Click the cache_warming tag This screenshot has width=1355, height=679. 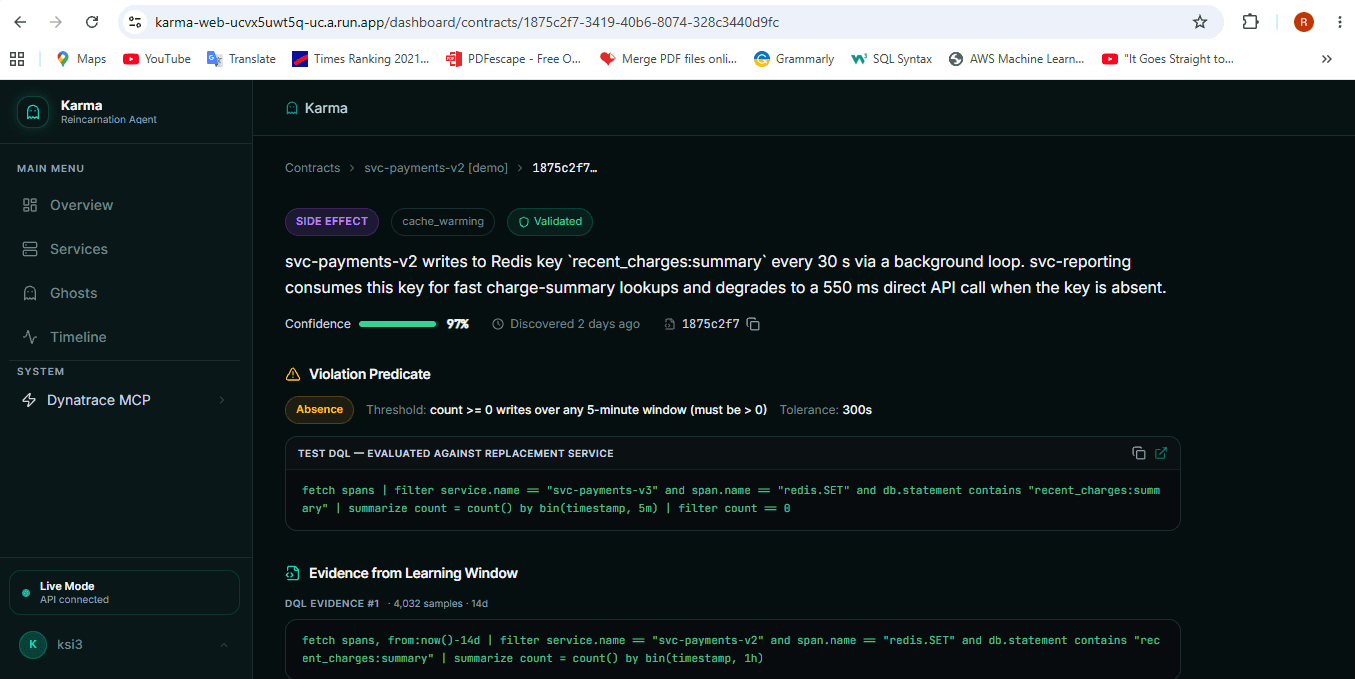point(443,221)
